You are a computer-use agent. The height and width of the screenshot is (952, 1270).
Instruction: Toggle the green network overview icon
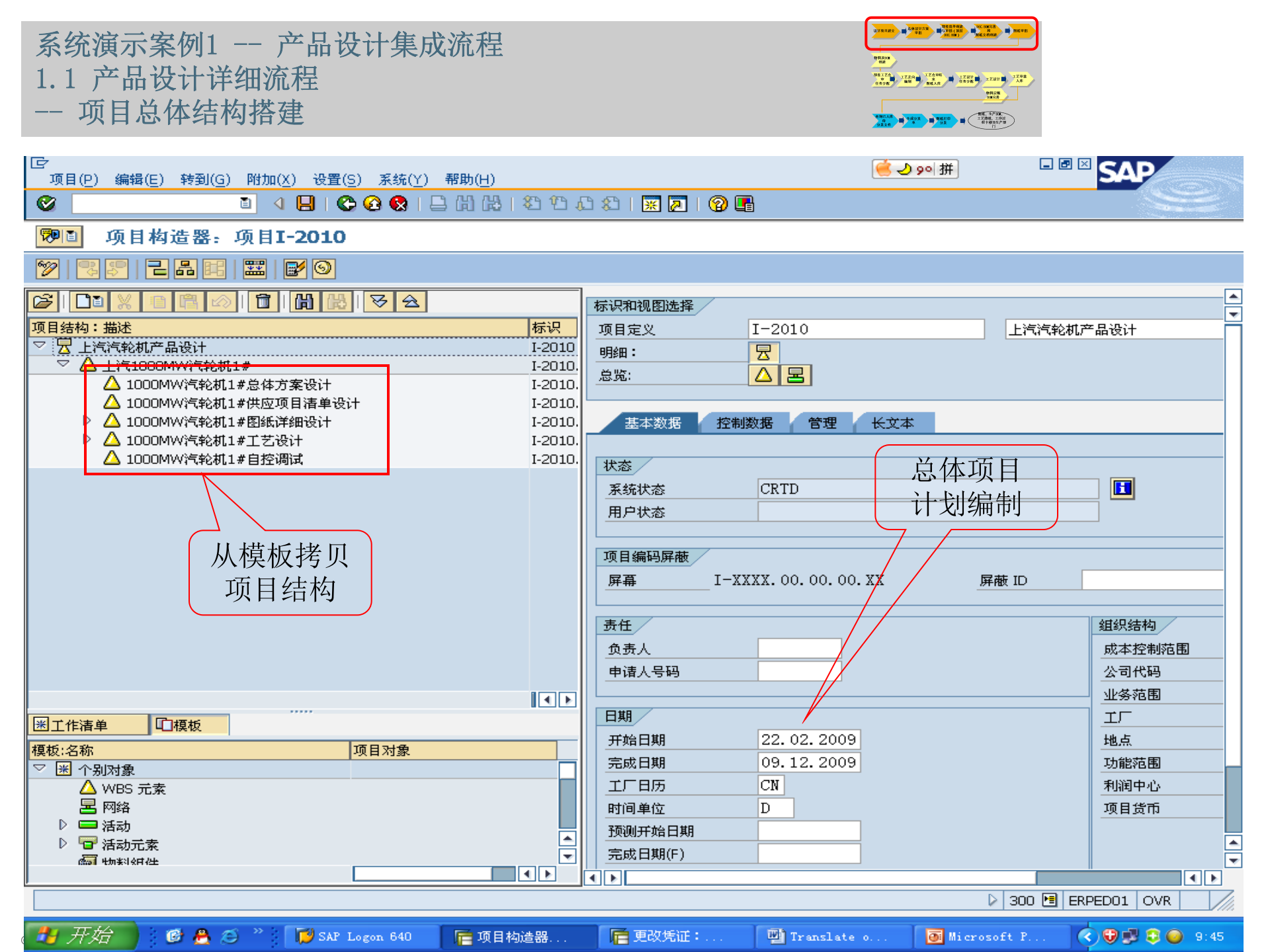796,375
